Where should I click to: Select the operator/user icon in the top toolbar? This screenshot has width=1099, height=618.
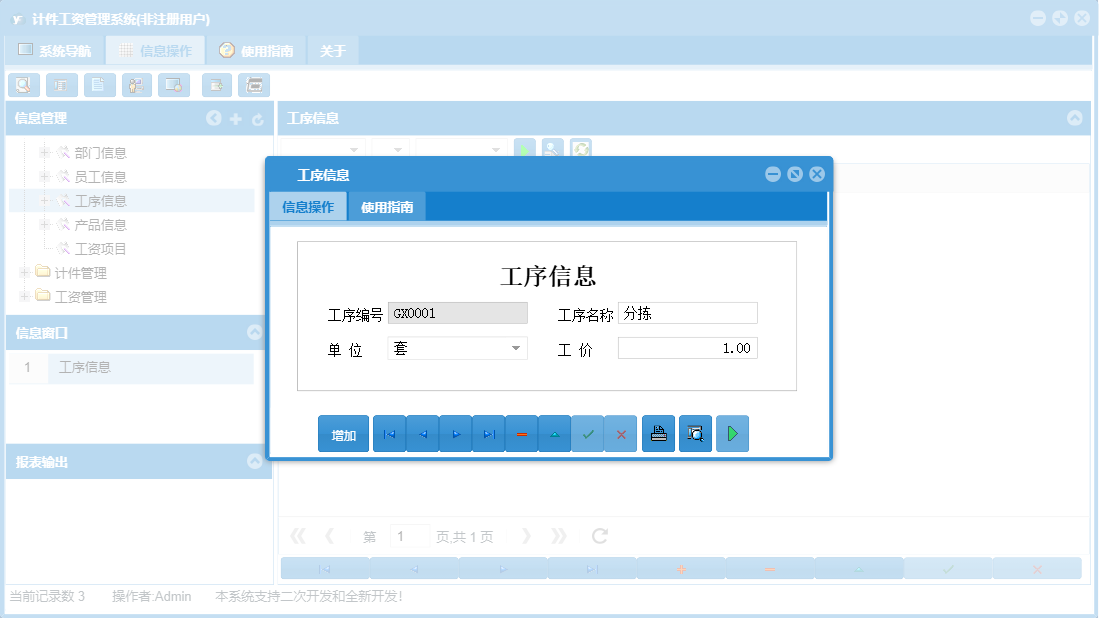coord(135,85)
